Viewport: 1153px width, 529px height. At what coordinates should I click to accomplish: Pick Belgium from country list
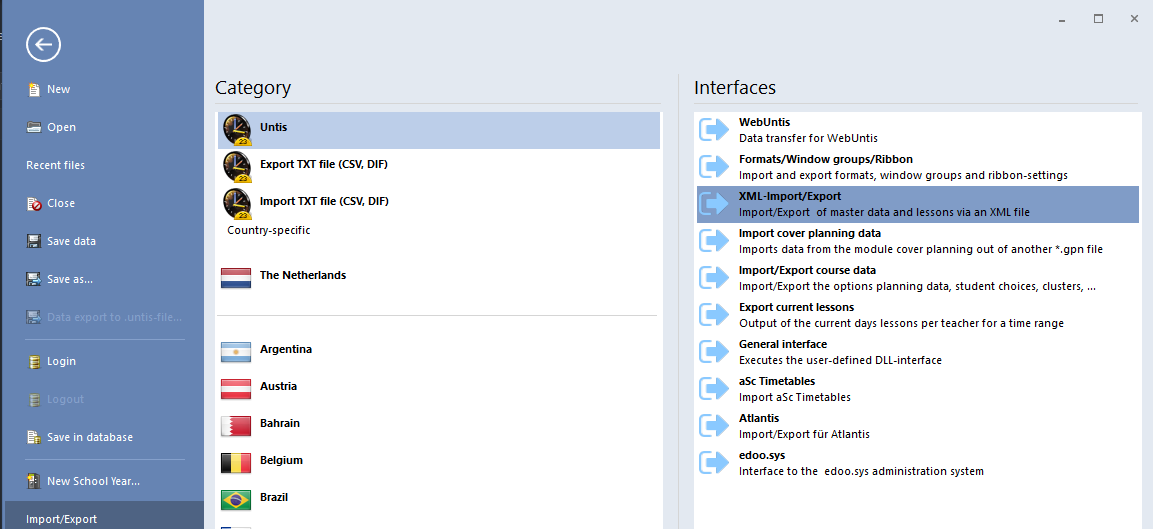pyautogui.click(x=282, y=460)
